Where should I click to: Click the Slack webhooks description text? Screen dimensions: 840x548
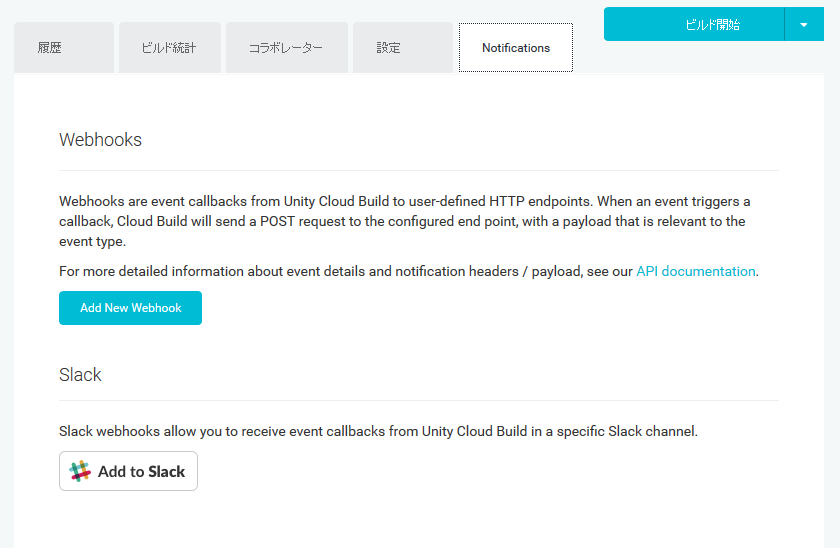(x=378, y=431)
